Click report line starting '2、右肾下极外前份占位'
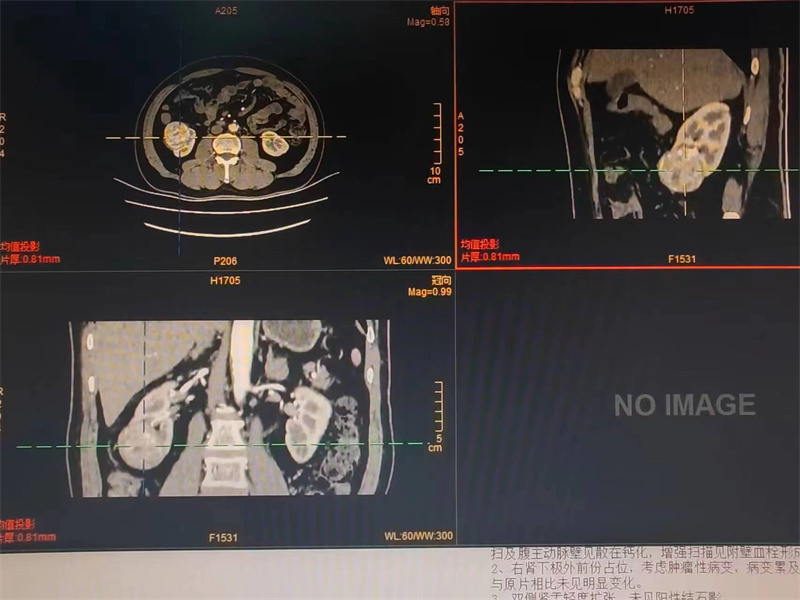This screenshot has width=800, height=600. click(645, 568)
